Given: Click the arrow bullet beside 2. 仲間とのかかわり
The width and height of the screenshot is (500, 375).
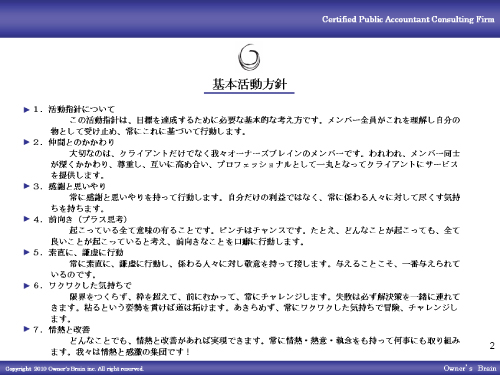Looking at the screenshot, I should click(x=27, y=142).
